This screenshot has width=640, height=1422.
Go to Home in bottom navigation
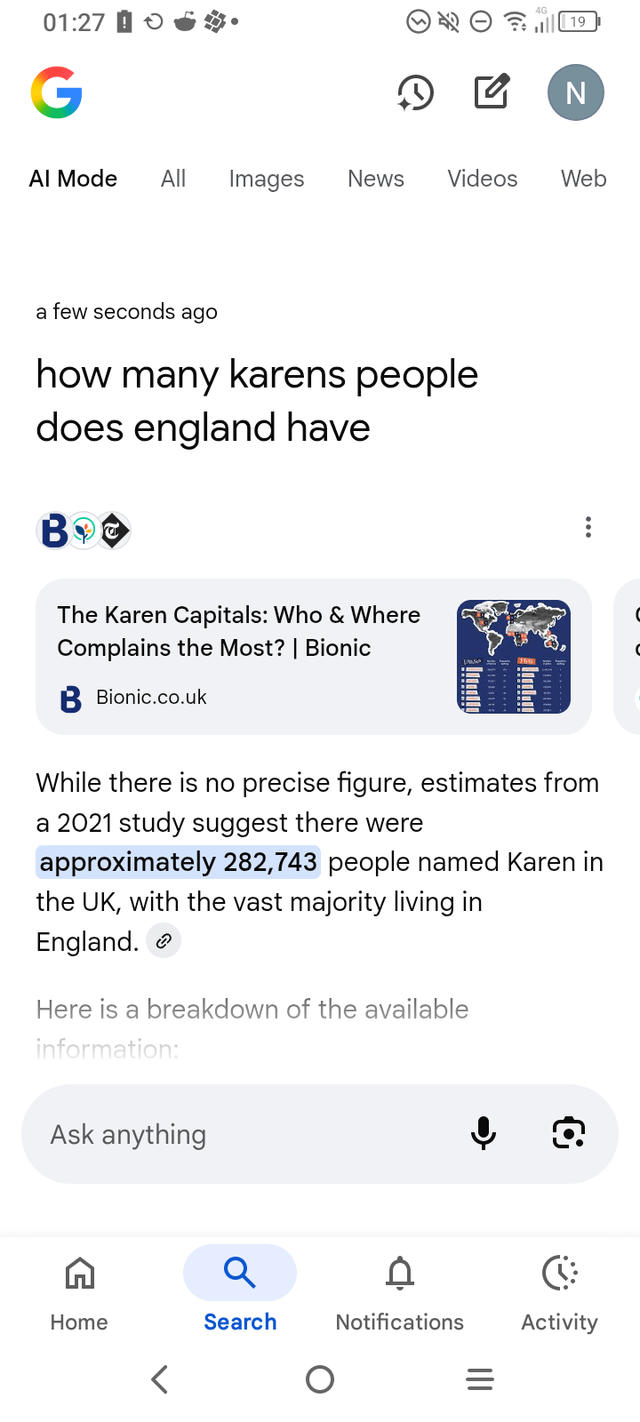click(x=79, y=1293)
